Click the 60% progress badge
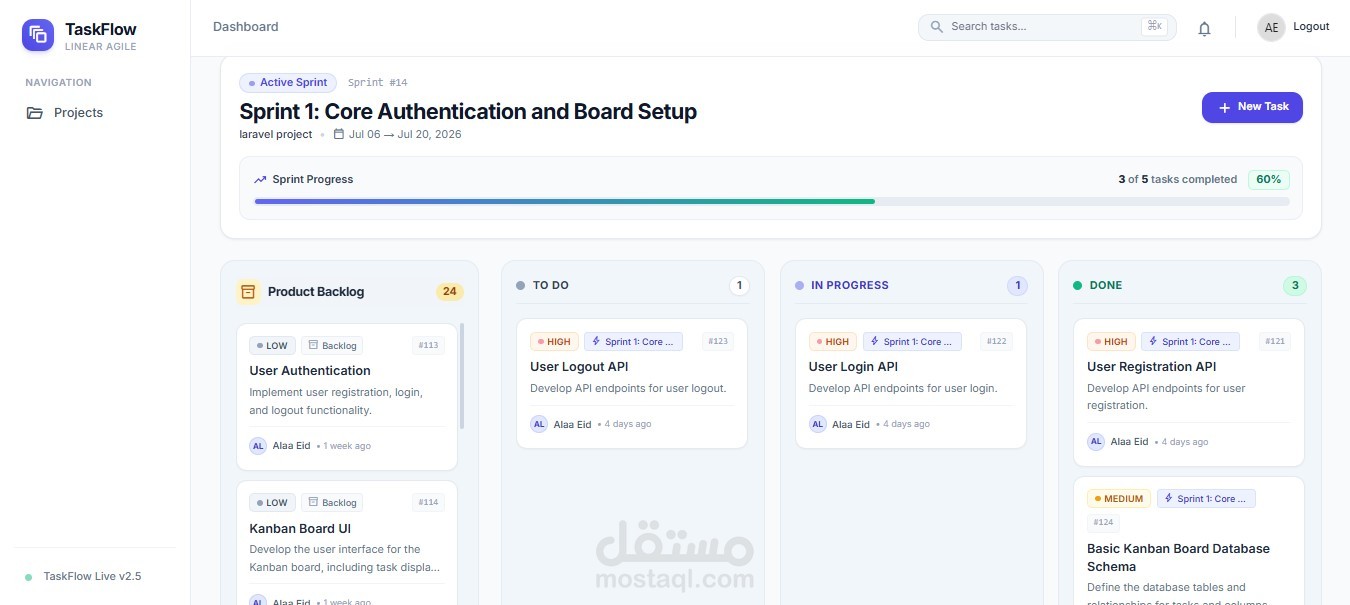The image size is (1350, 605). coord(1269,180)
